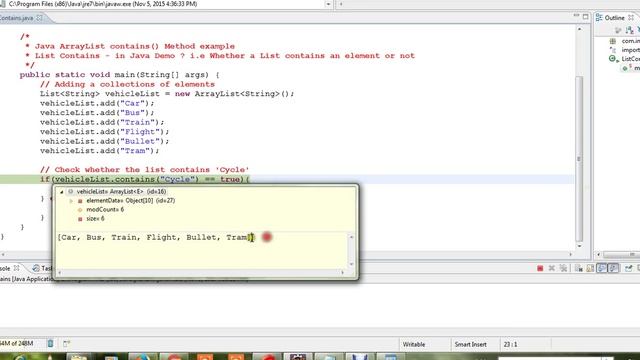Image resolution: width=640 pixels, height=360 pixels.
Task: Click the heap status '4M of 248M' indicator
Action: (x=17, y=344)
